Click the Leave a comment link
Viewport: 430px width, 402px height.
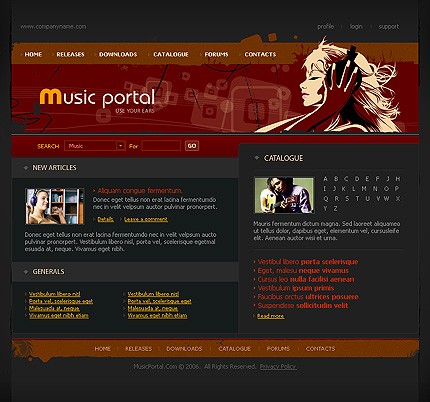pos(146,219)
